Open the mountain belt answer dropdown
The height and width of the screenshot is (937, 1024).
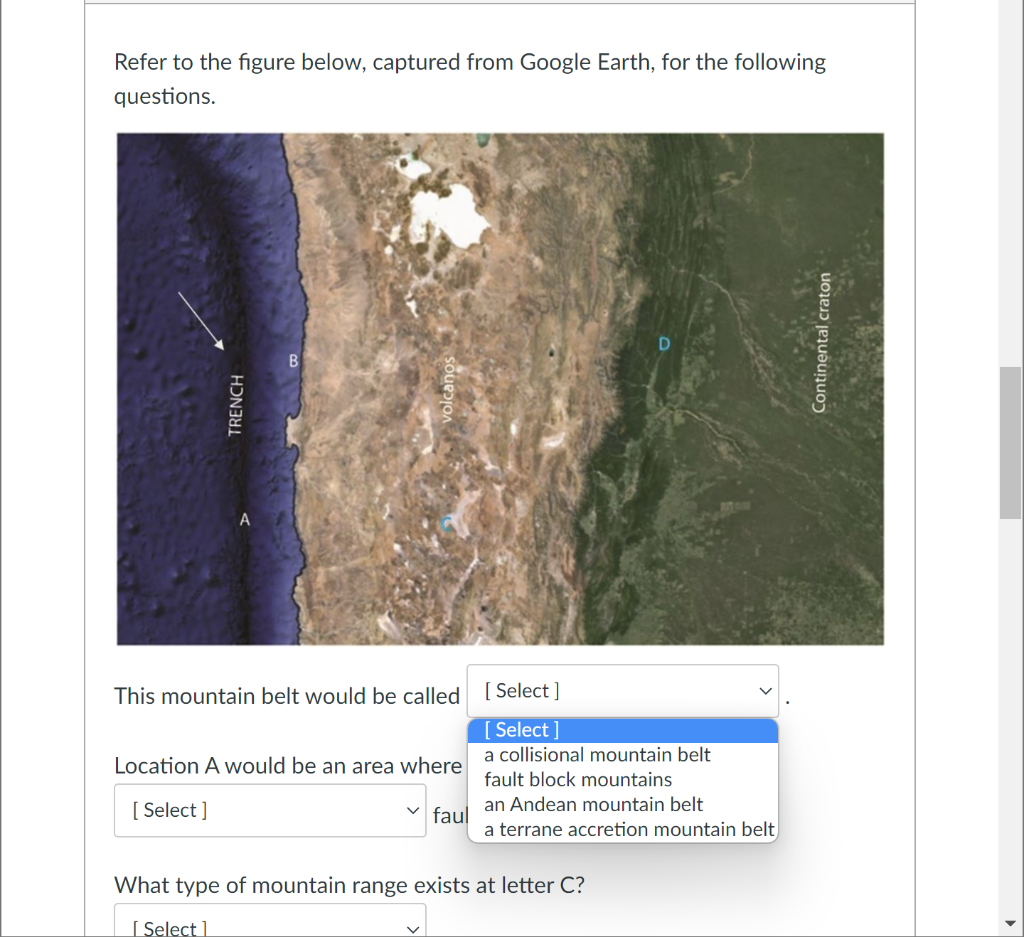622,690
